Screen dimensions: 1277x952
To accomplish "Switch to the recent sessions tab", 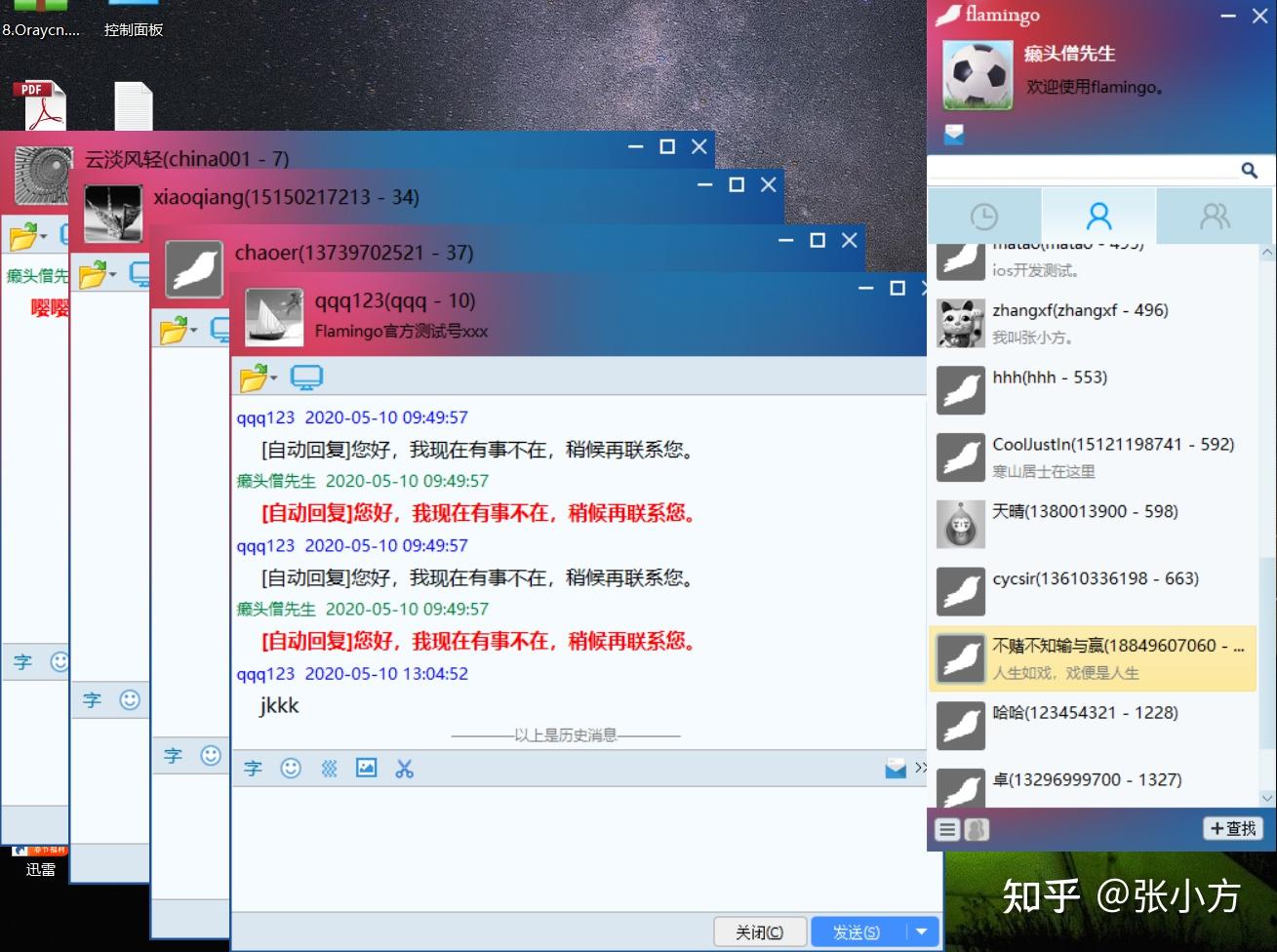I will click(984, 216).
